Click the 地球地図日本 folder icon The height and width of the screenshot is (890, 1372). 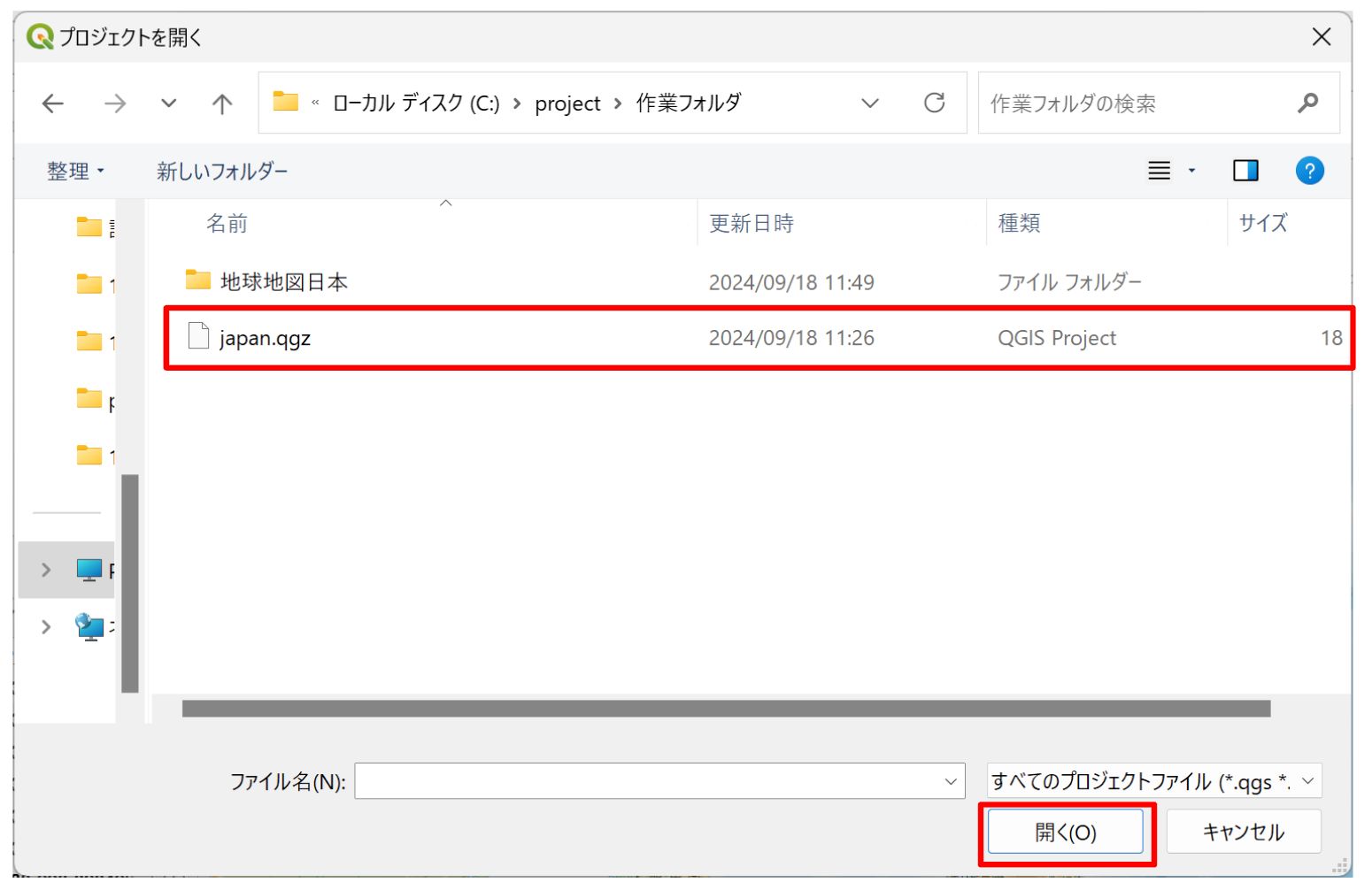pos(197,280)
